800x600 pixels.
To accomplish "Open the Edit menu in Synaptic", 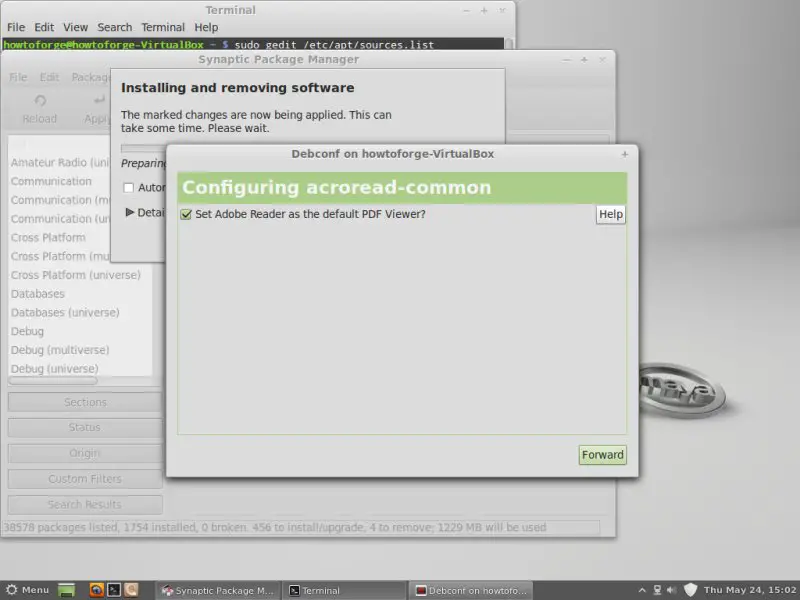I will 49,77.
